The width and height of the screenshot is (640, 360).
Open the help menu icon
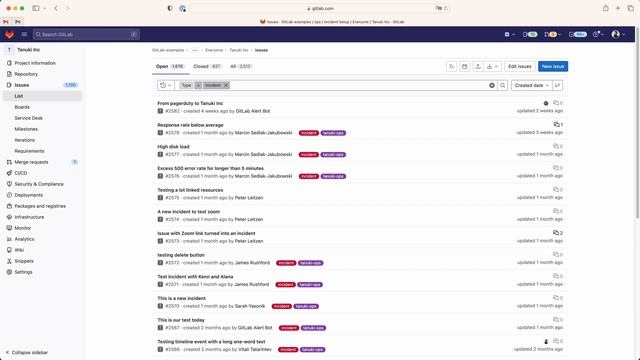(598, 35)
